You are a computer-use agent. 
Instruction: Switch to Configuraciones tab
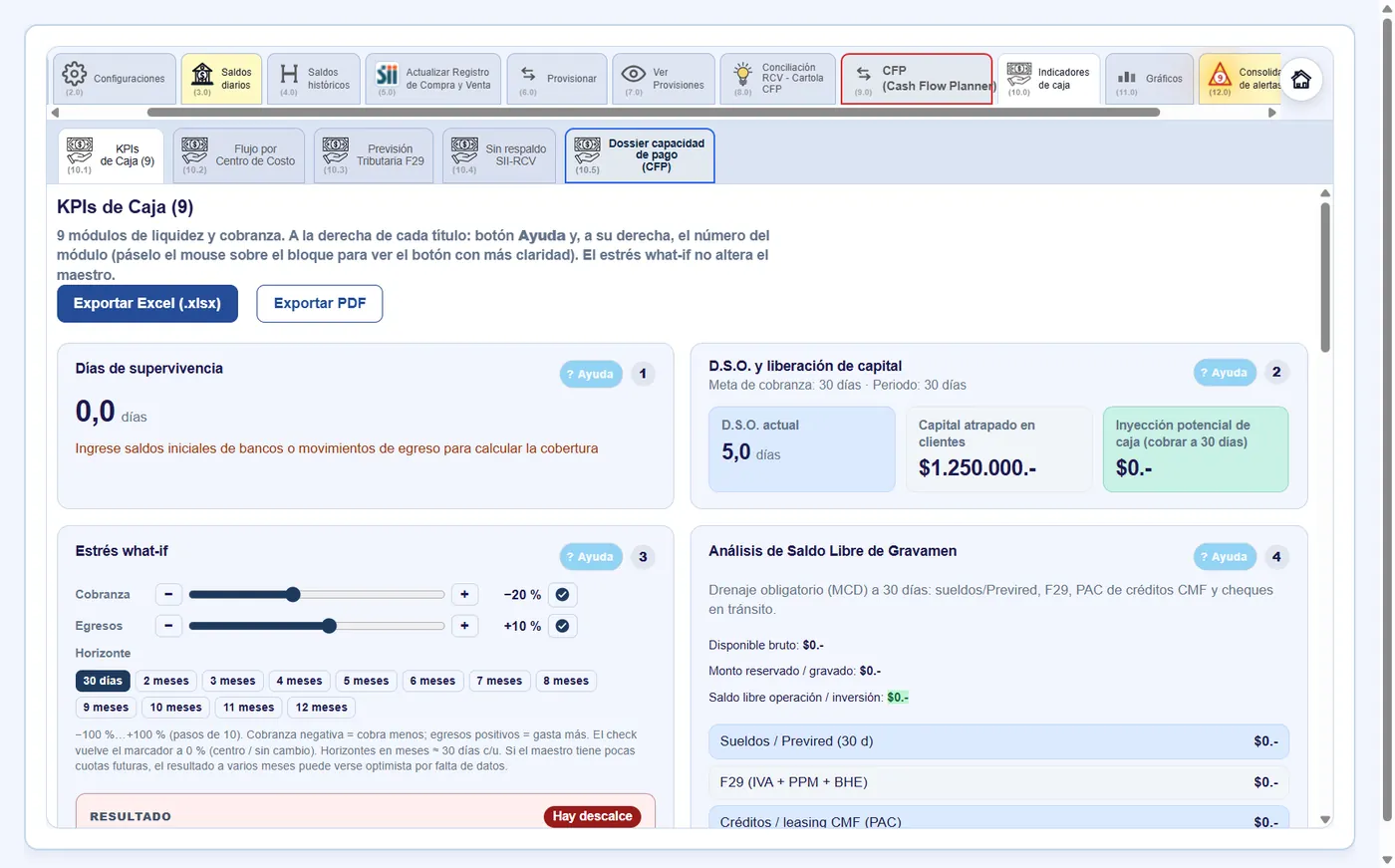[115, 79]
